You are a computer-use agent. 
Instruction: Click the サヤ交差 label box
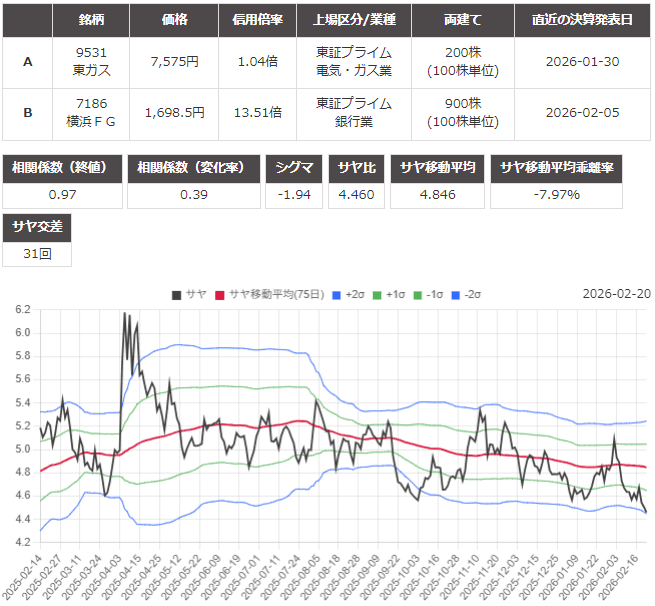[x=37, y=228]
